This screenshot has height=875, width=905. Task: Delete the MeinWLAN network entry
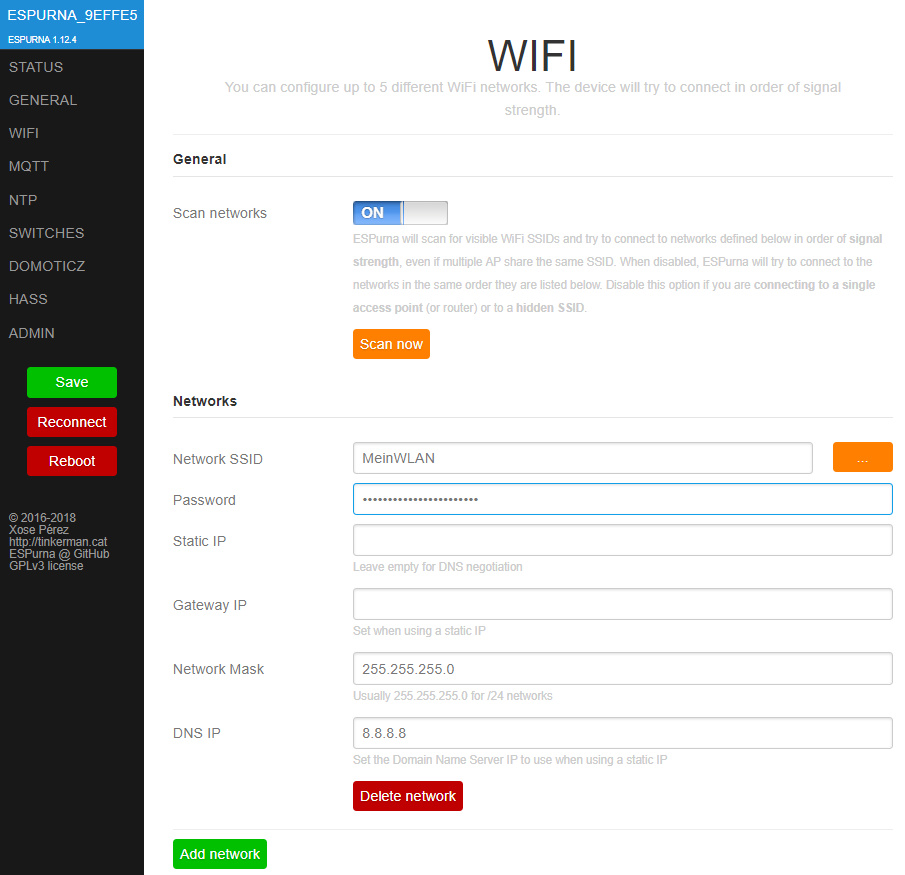pos(408,796)
